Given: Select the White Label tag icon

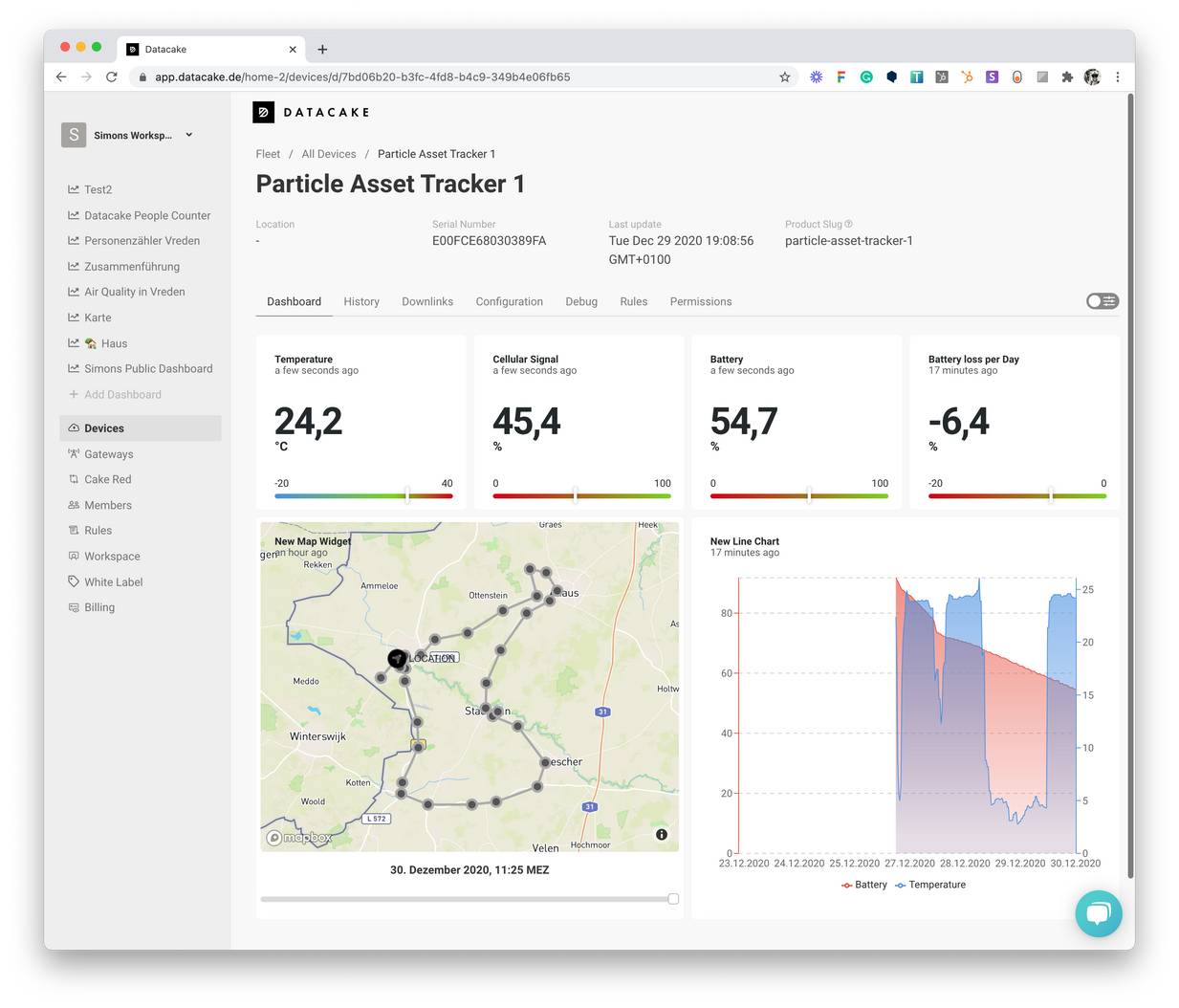Looking at the screenshot, I should coord(74,581).
